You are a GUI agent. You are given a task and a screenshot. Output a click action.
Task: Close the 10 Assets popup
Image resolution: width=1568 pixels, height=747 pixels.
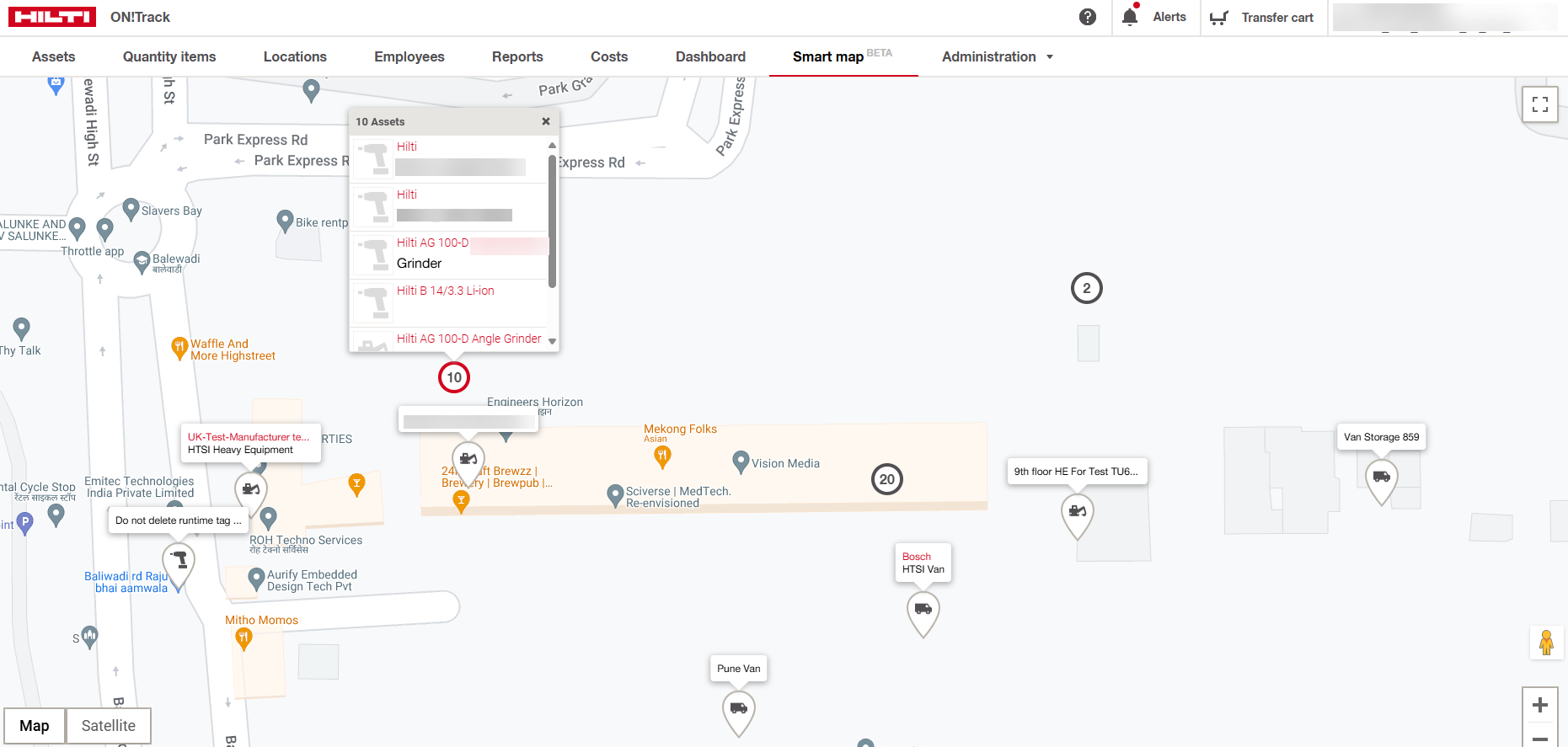pos(546,121)
